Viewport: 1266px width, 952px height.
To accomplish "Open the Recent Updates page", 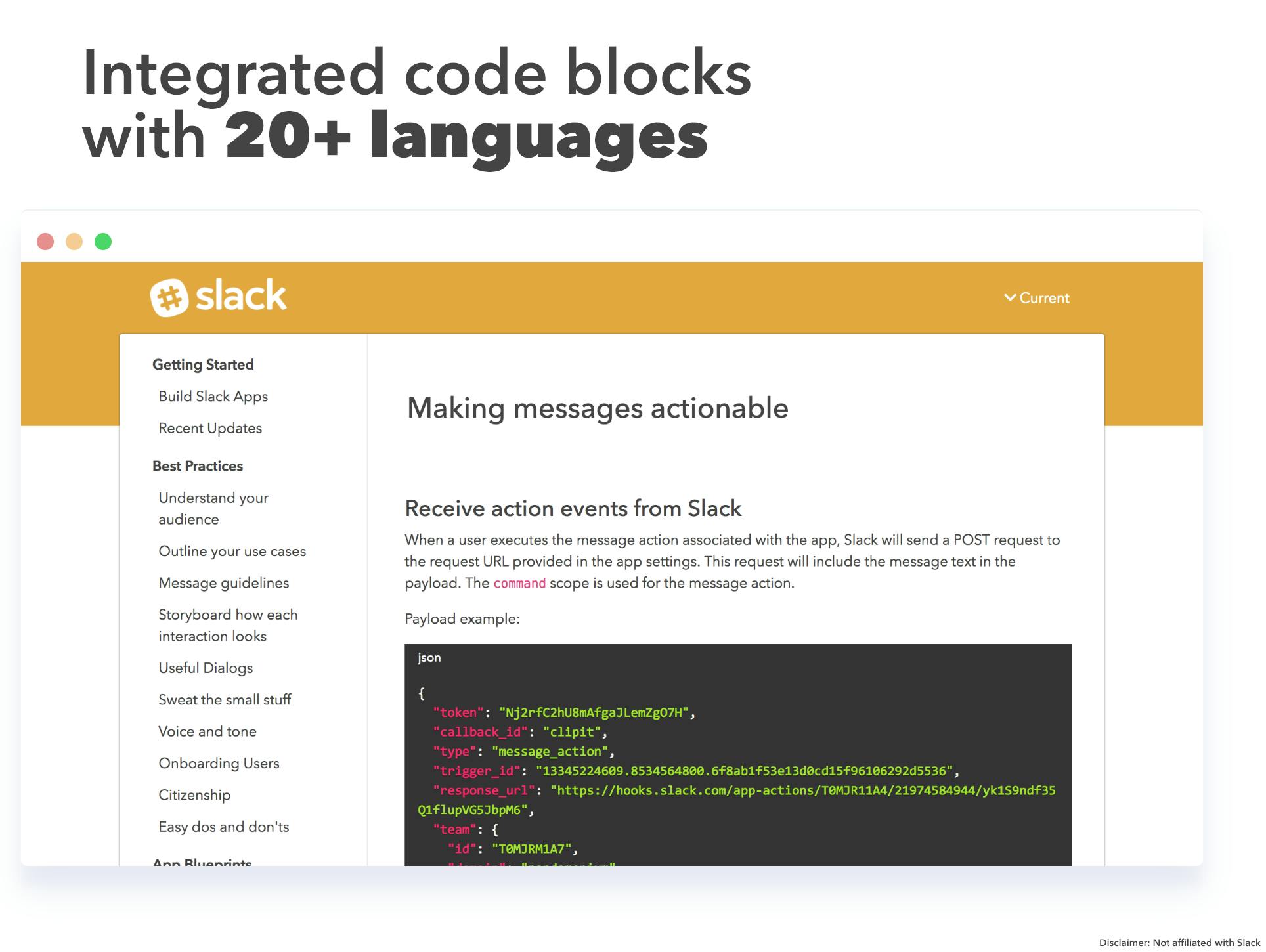I will [x=210, y=428].
